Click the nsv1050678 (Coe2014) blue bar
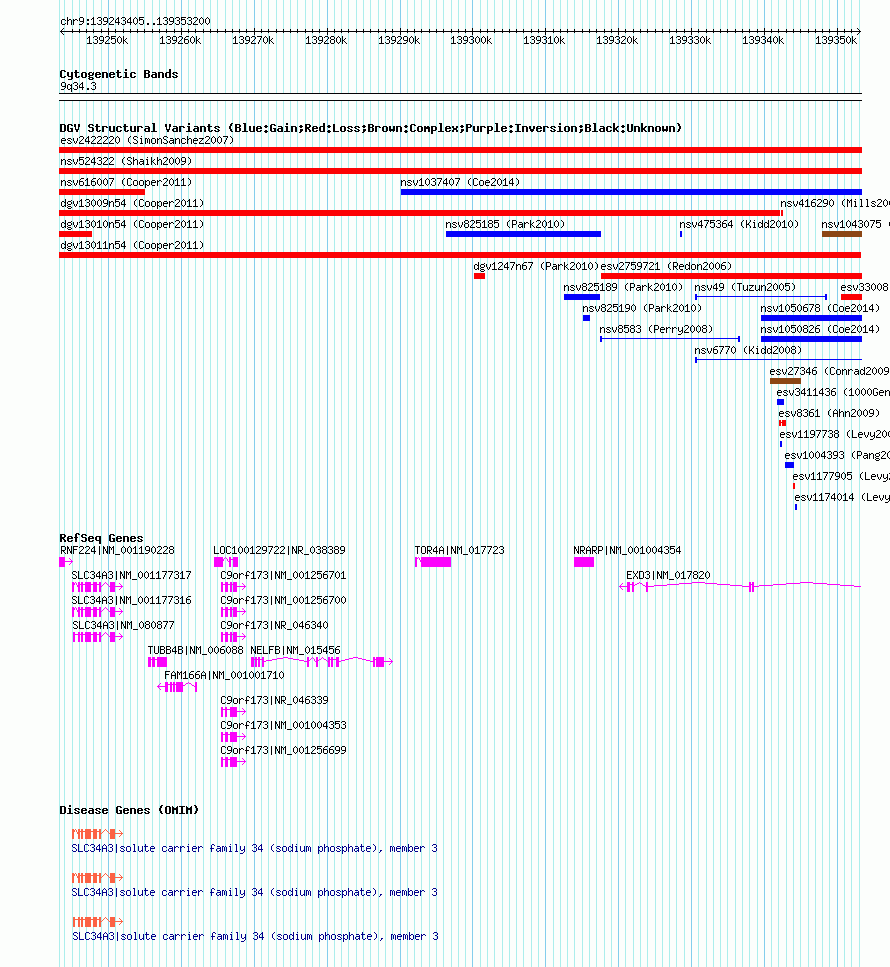This screenshot has height=967, width=890. pyautogui.click(x=811, y=318)
